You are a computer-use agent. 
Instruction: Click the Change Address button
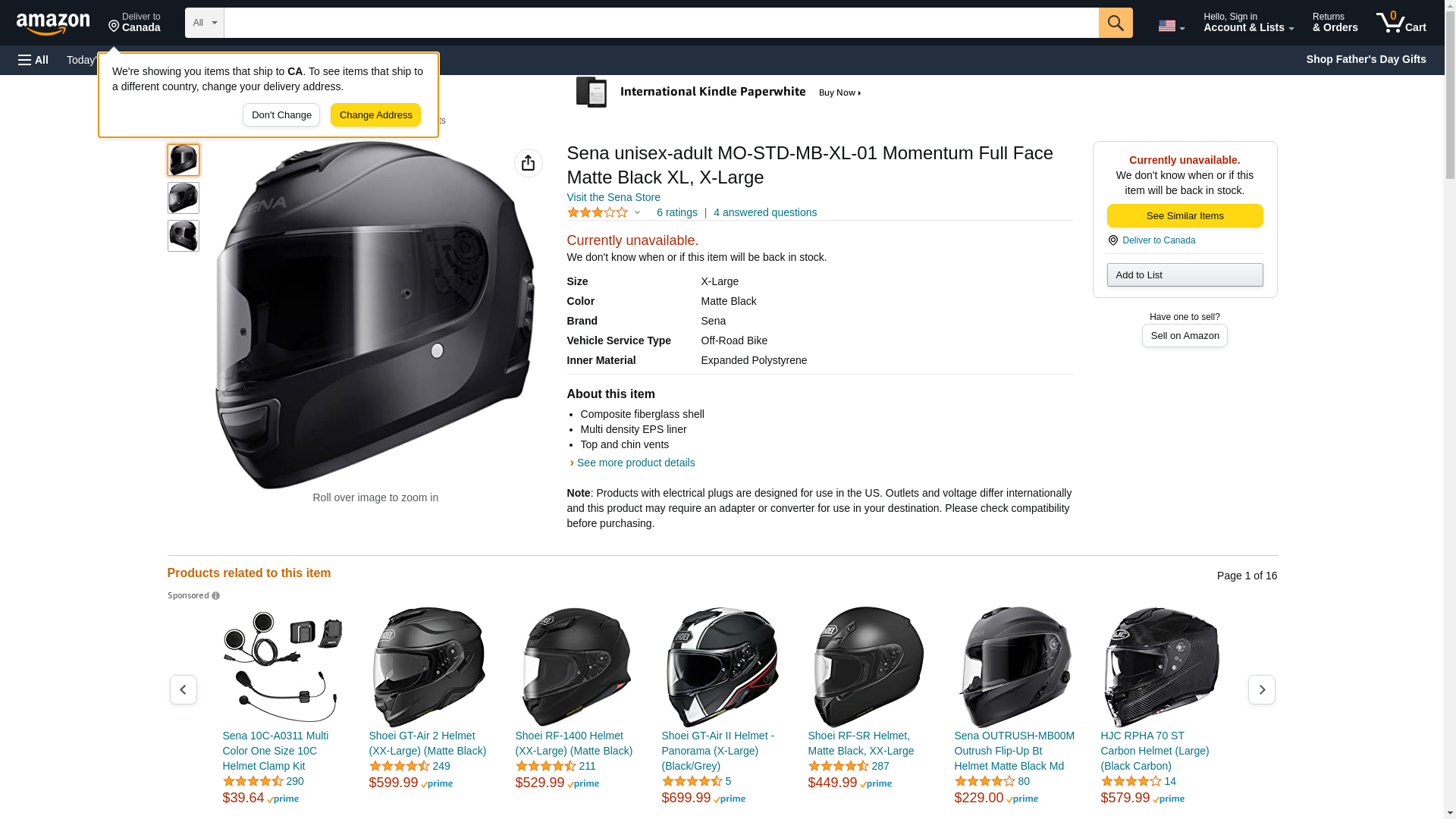375,115
